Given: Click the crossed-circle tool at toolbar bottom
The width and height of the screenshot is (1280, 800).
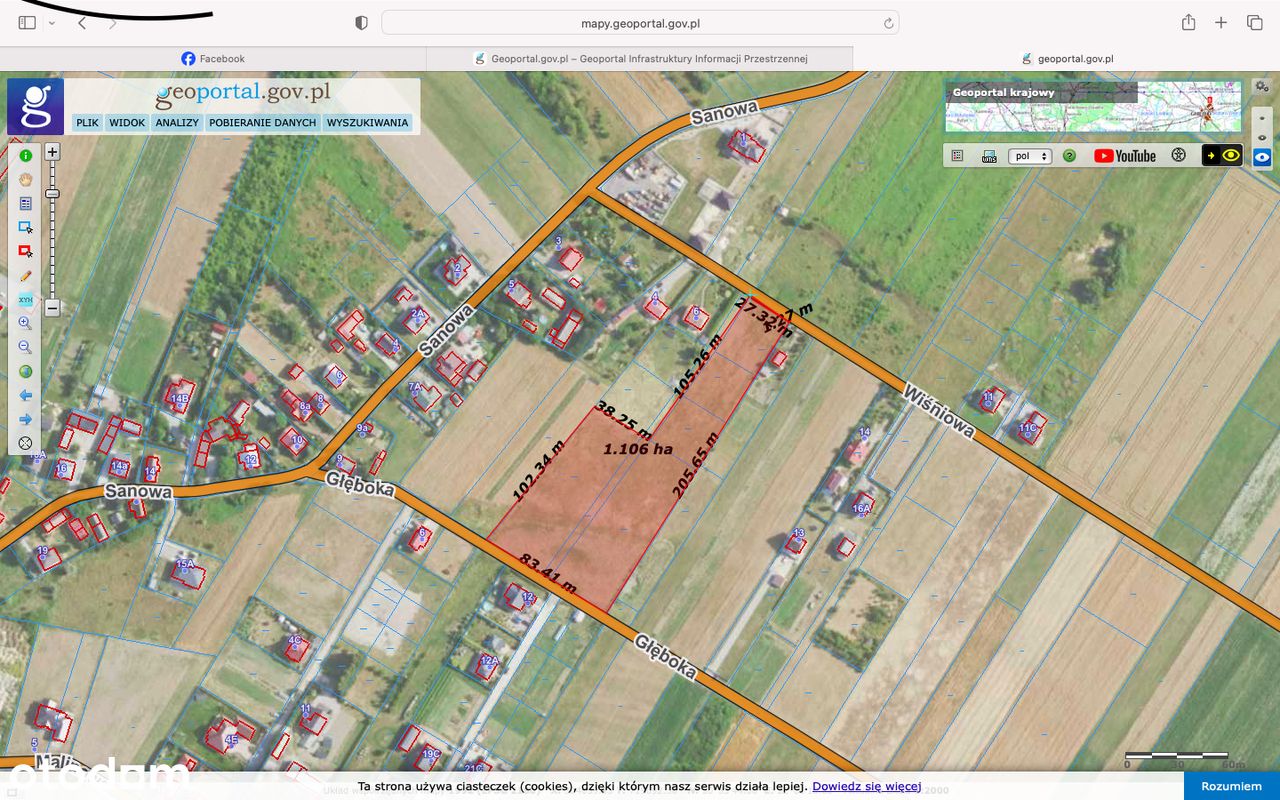Looking at the screenshot, I should 26,443.
